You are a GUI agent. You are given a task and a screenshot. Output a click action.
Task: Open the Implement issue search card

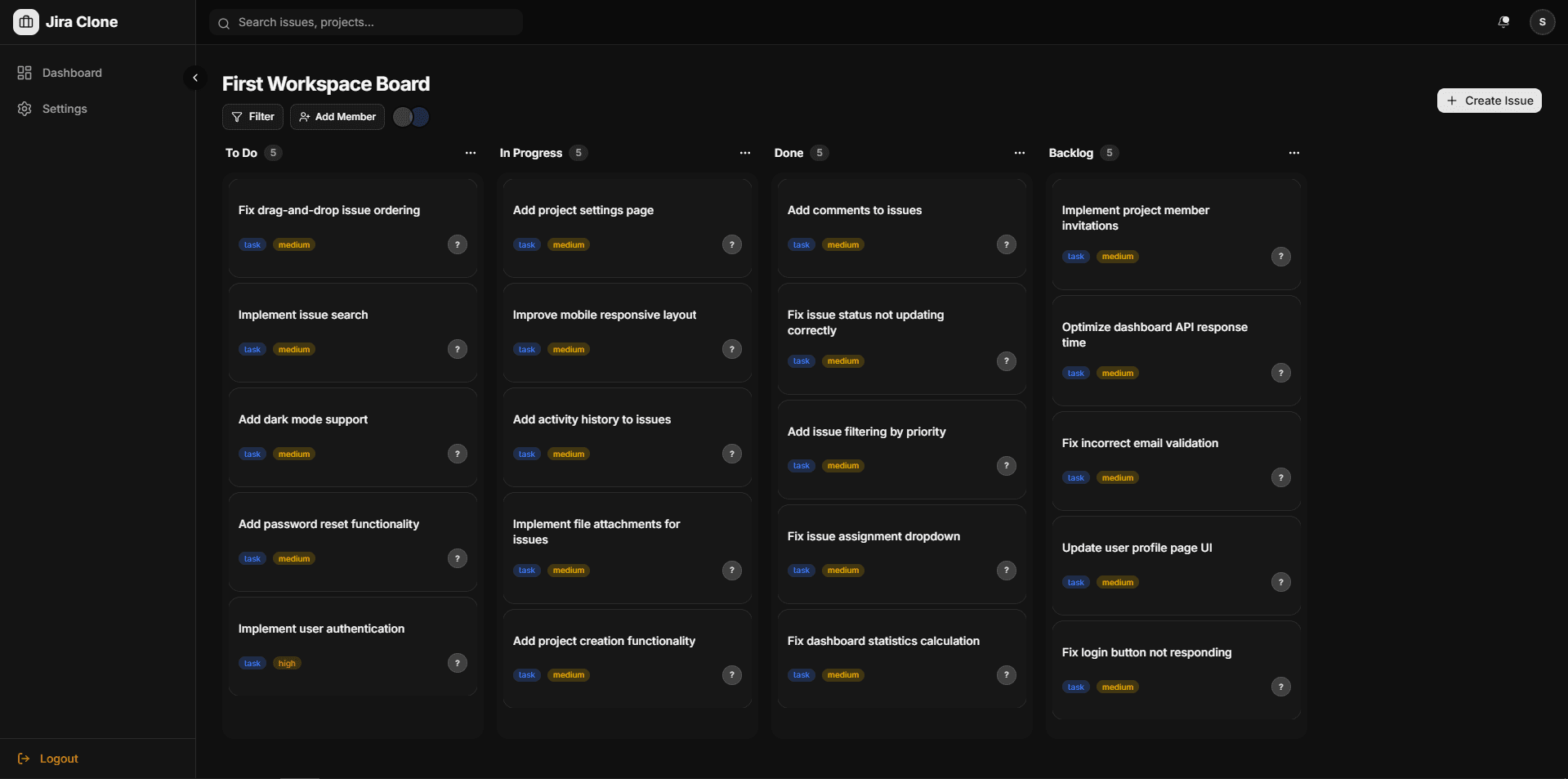pos(353,333)
